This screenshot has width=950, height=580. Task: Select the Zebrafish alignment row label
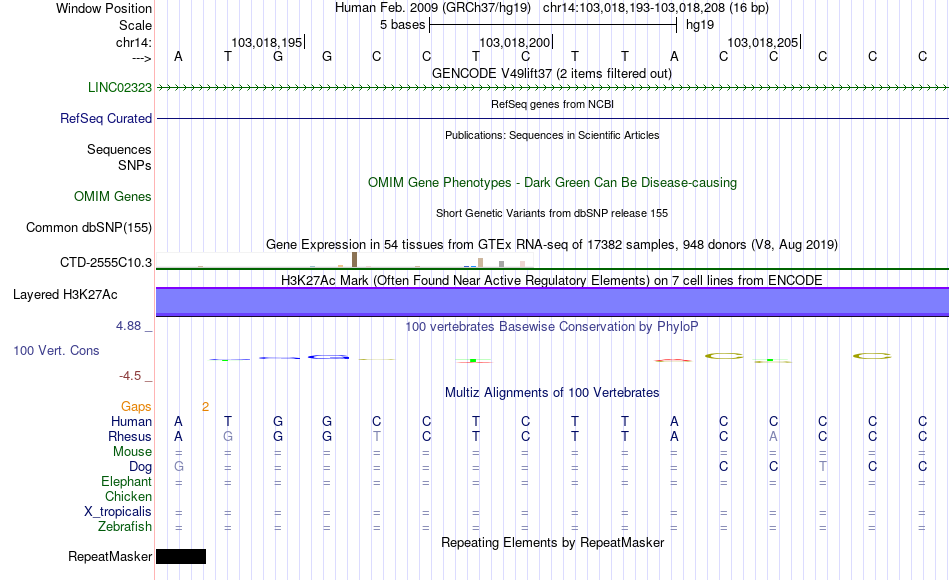coord(125,526)
